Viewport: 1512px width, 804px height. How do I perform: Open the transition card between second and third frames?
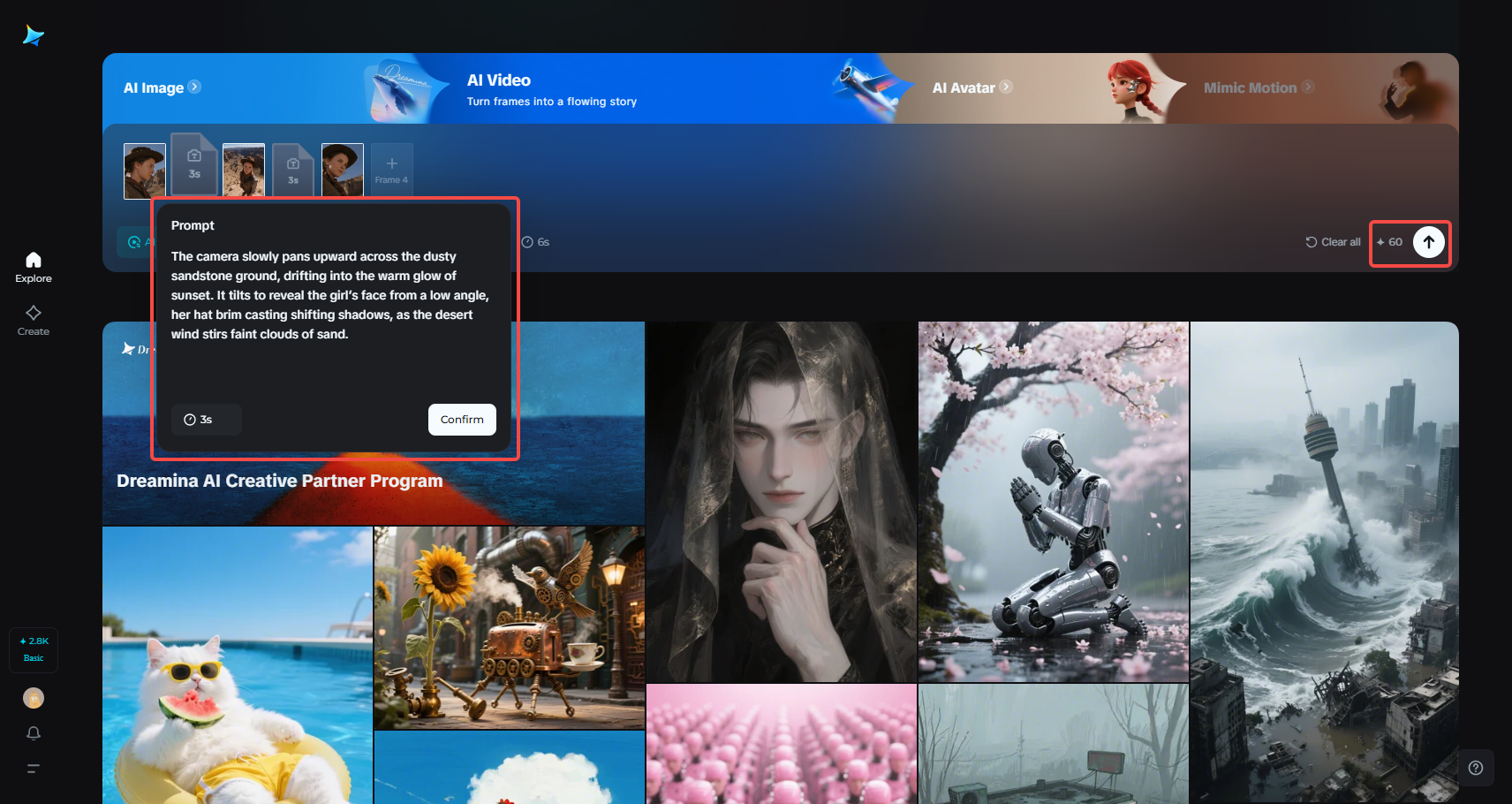click(293, 170)
